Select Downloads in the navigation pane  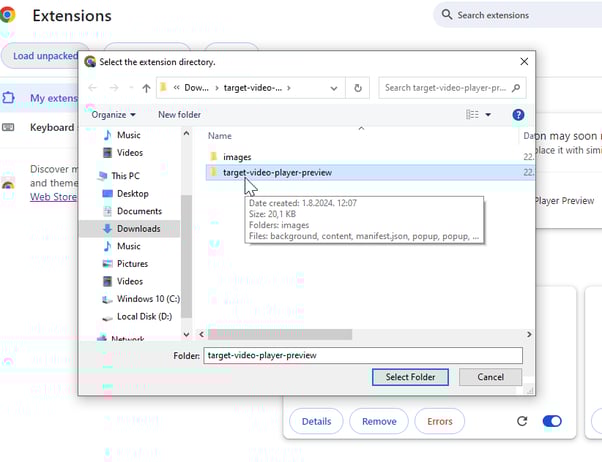pyautogui.click(x=138, y=229)
